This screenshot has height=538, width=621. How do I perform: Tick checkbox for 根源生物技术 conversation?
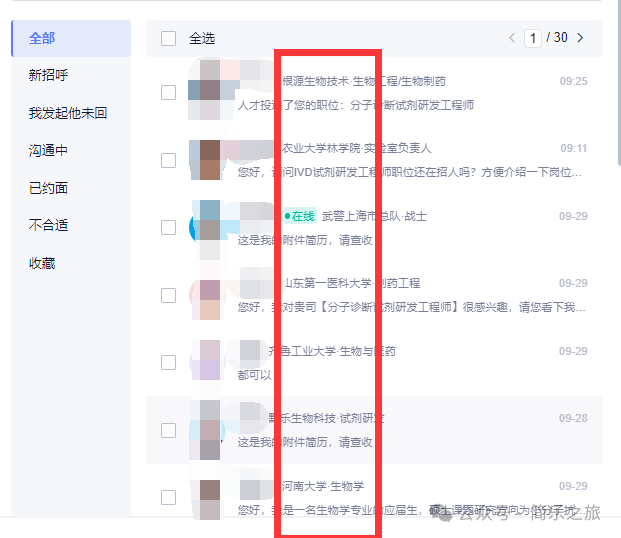[168, 92]
